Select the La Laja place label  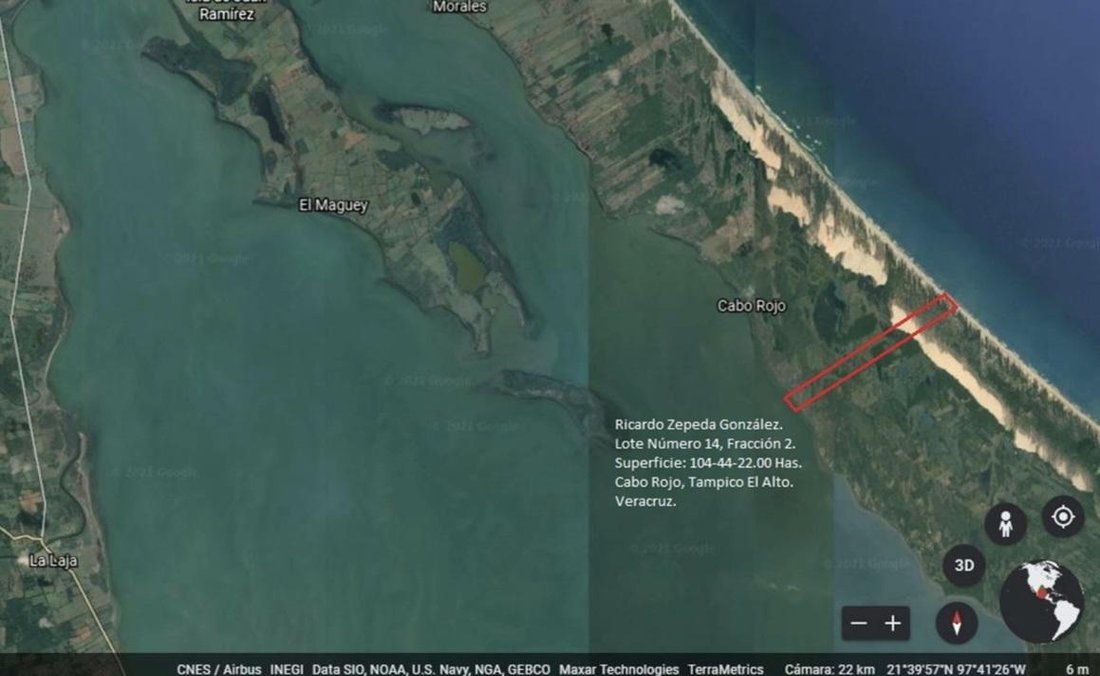(53, 560)
